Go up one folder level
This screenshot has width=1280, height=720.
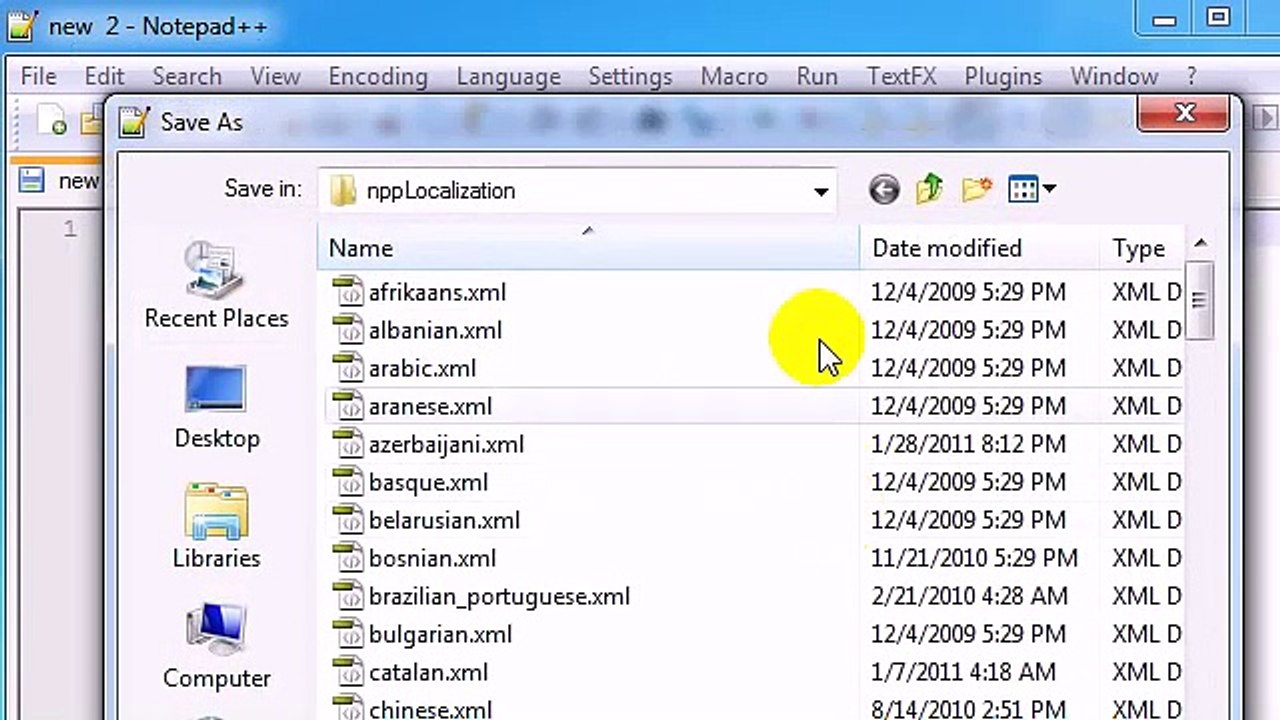[x=930, y=189]
